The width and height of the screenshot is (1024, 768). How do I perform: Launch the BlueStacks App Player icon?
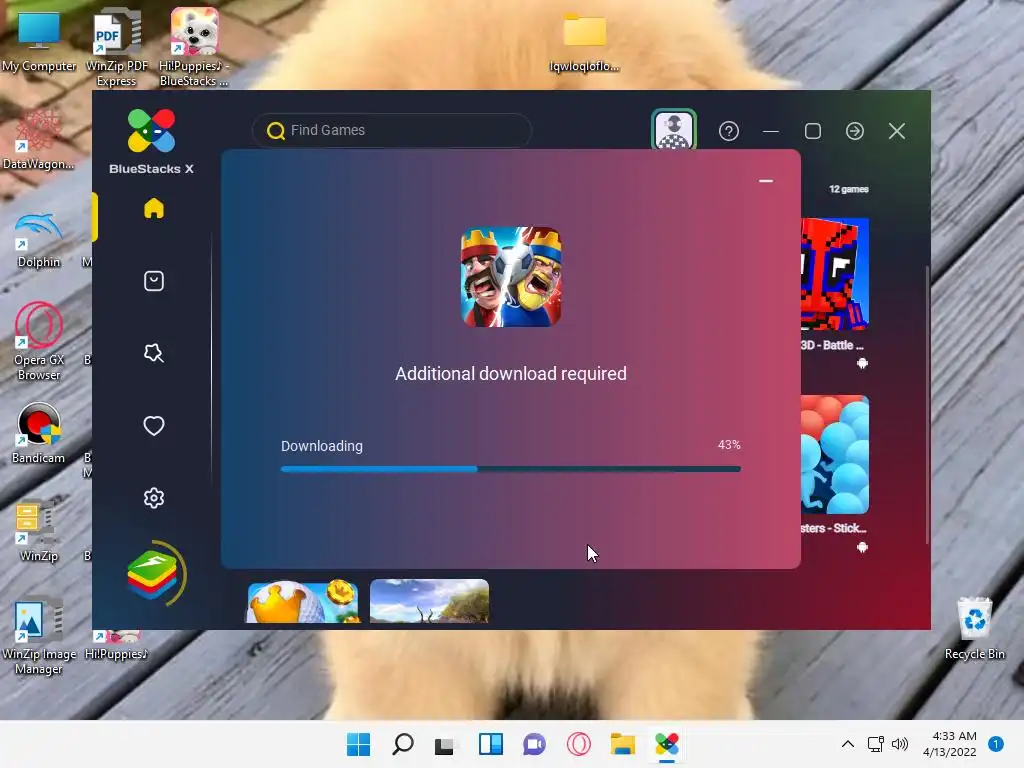pyautogui.click(x=152, y=575)
